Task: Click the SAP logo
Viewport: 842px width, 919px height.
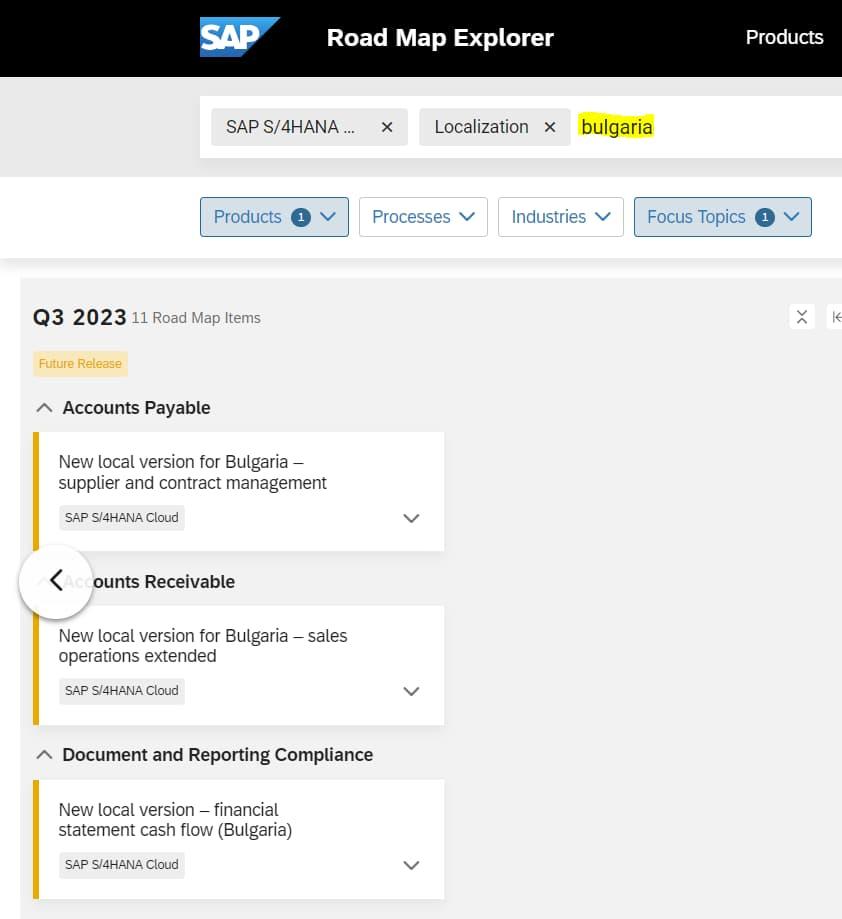Action: click(x=239, y=37)
